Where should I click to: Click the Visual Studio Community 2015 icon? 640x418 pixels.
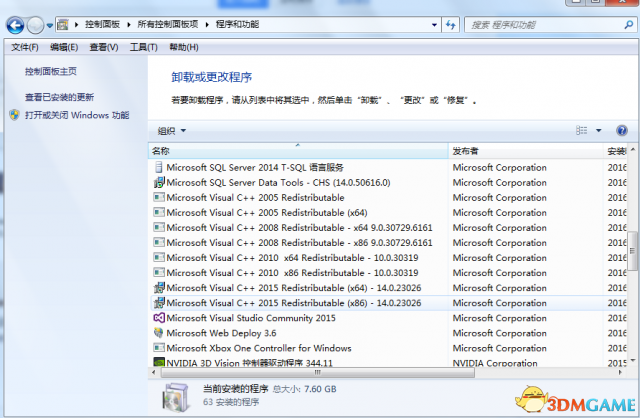coord(159,318)
